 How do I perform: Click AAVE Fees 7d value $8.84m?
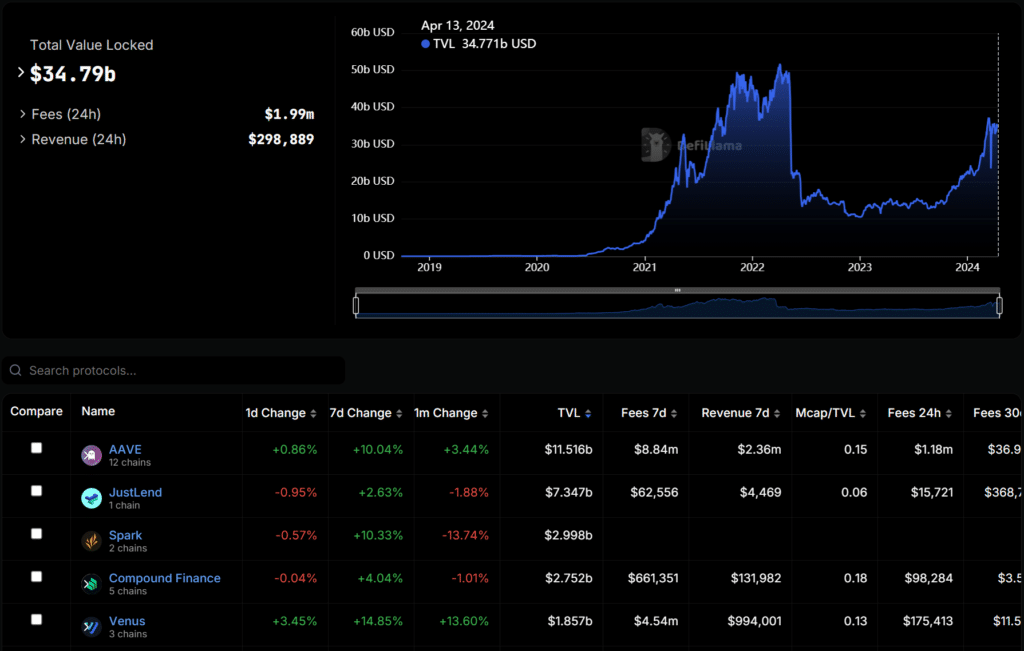pos(656,449)
